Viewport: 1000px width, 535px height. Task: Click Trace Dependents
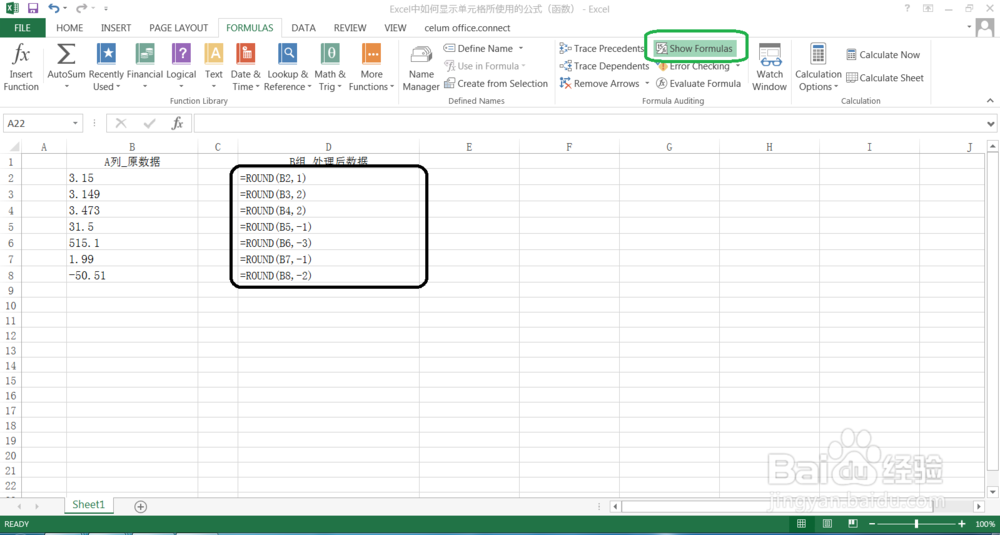604,66
